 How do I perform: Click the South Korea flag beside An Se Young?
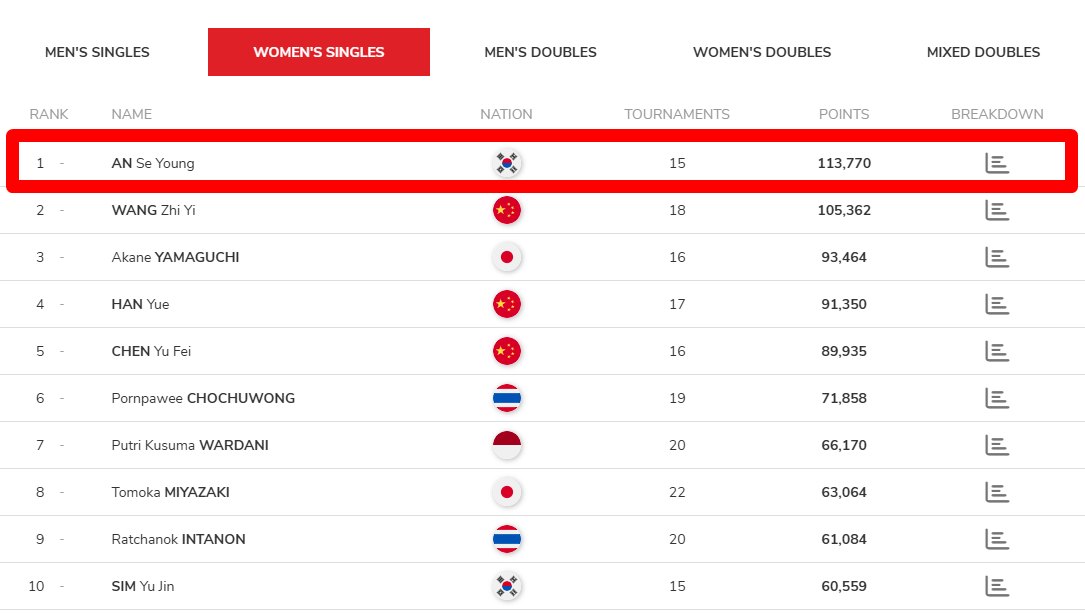(x=507, y=163)
